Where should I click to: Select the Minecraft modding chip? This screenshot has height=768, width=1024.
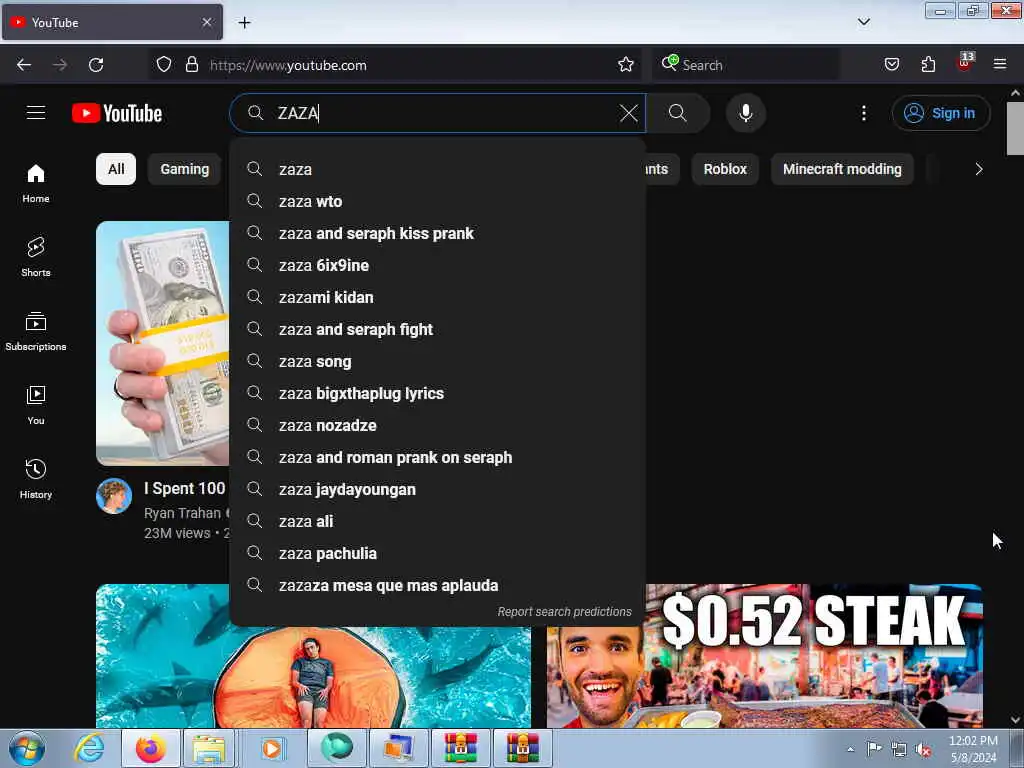pyautogui.click(x=842, y=169)
